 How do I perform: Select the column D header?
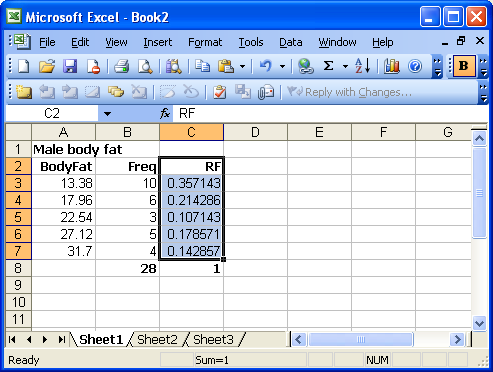pyautogui.click(x=255, y=132)
